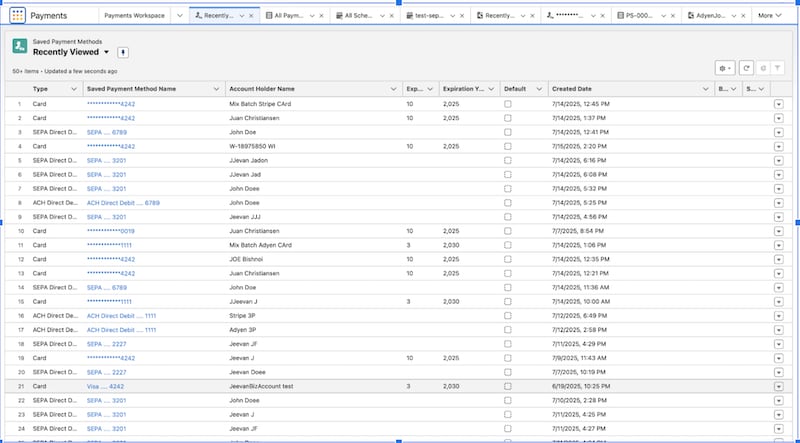Tick Default checkbox on JeevanBizAccount test row
The width and height of the screenshot is (800, 443).
click(x=508, y=386)
